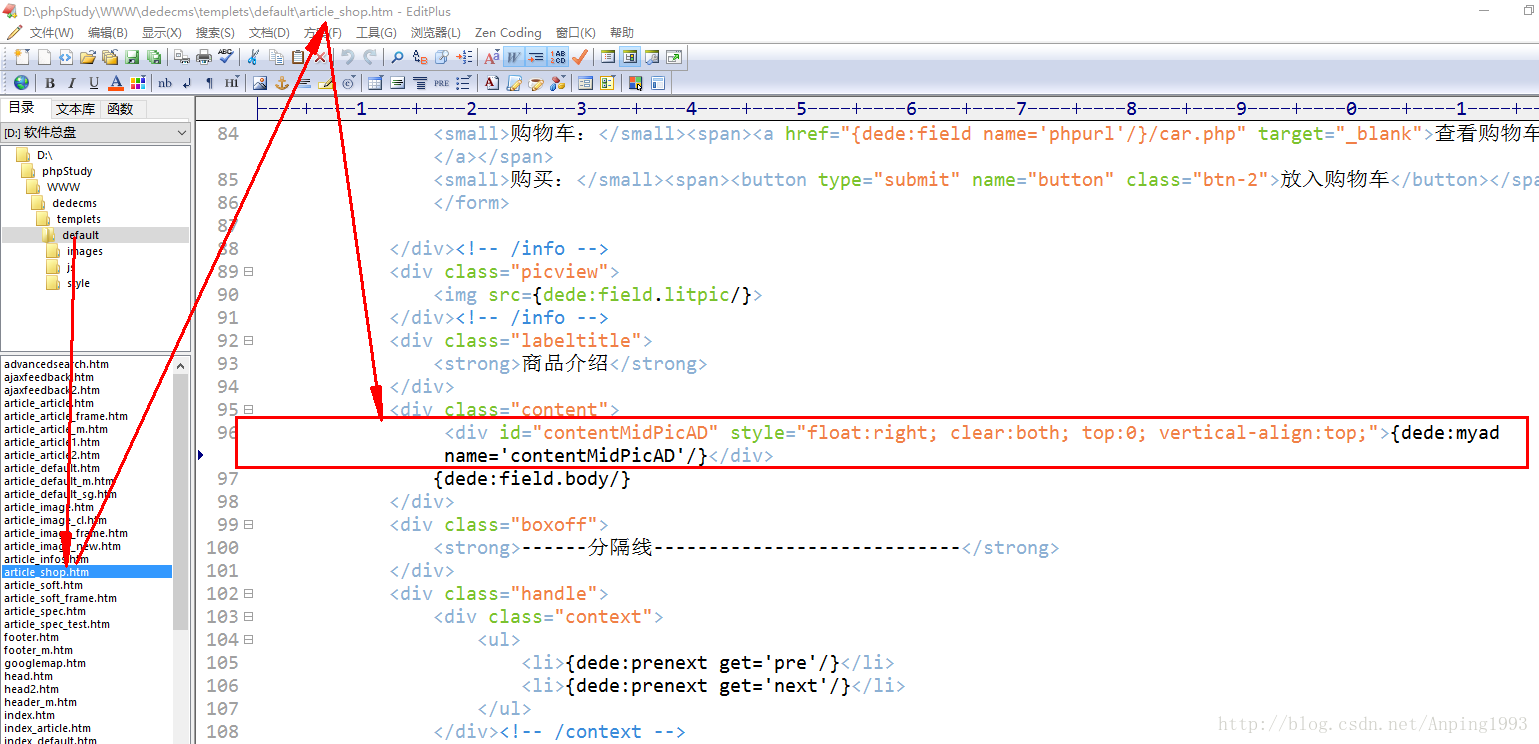Click the New File icon

pyautogui.click(x=21, y=57)
